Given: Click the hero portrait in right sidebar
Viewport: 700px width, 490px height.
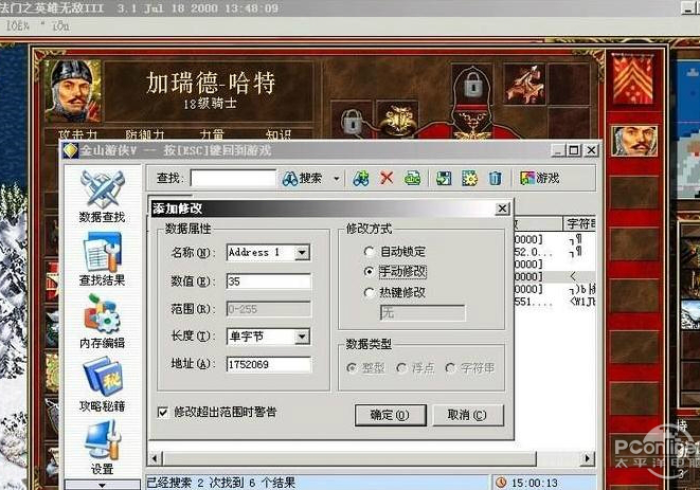Looking at the screenshot, I should [x=634, y=141].
